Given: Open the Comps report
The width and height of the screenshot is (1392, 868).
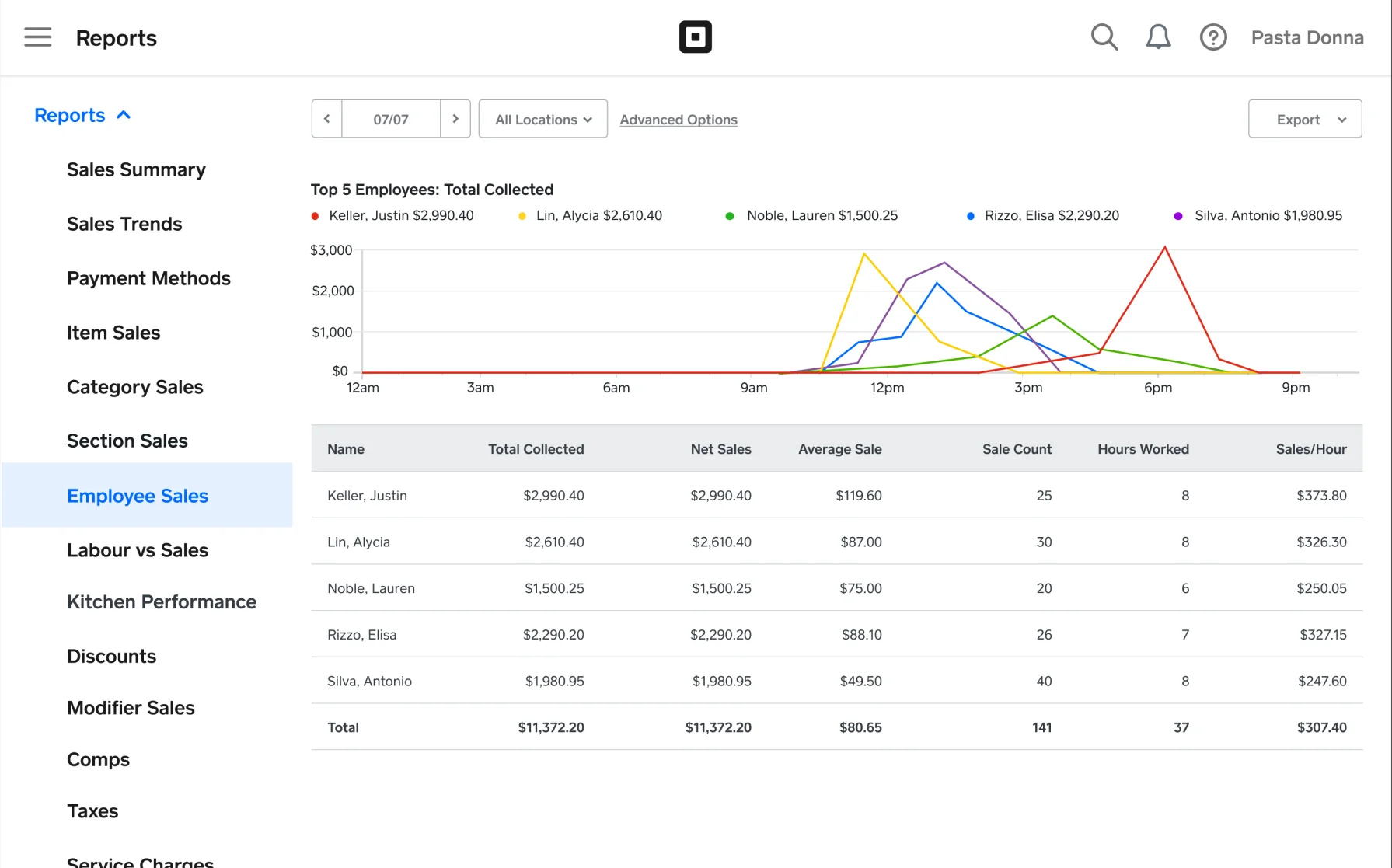Looking at the screenshot, I should pyautogui.click(x=98, y=760).
